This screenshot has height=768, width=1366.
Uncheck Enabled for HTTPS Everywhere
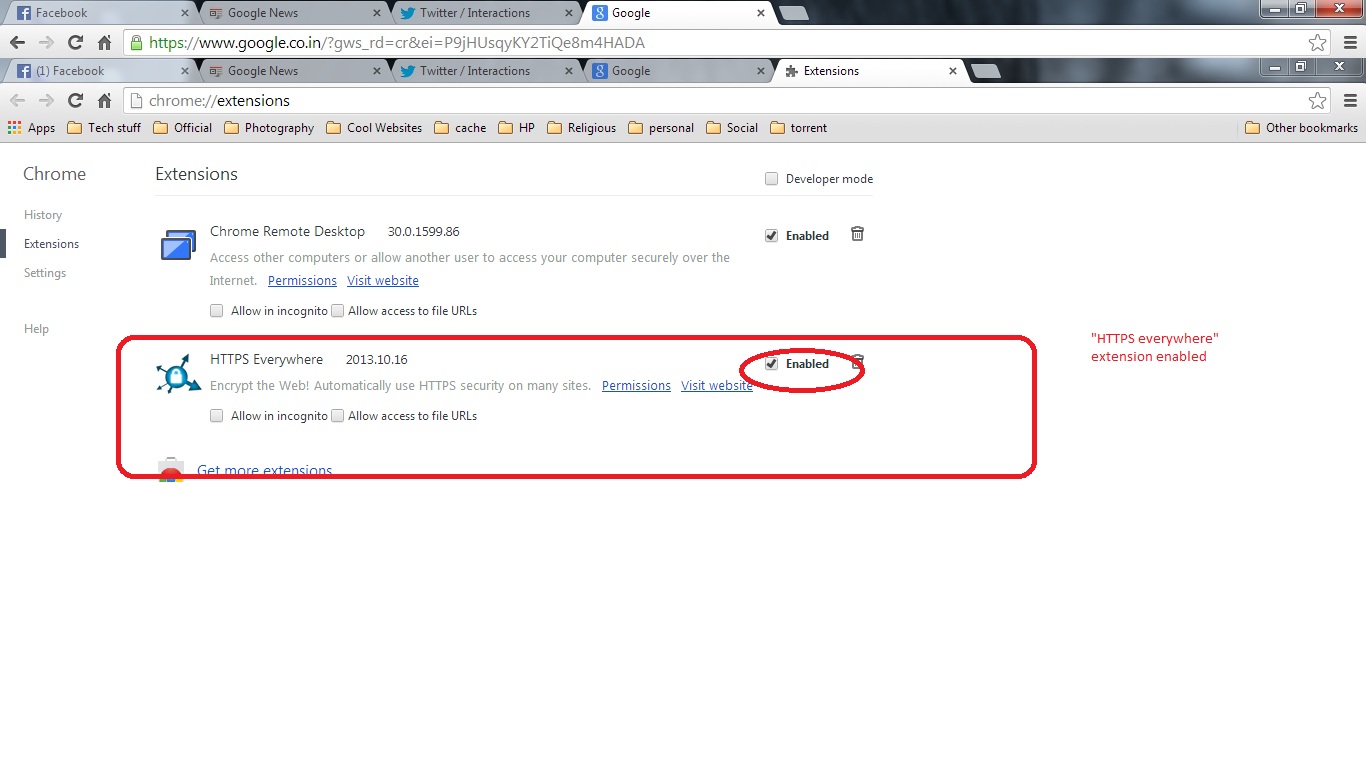click(771, 364)
